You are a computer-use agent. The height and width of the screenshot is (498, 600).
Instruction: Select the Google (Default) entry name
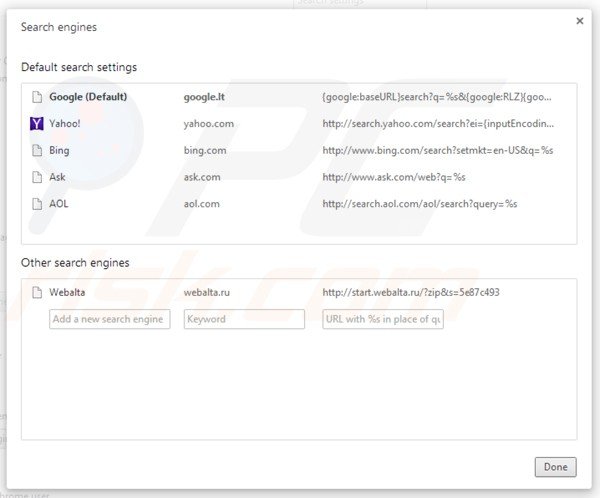88,97
